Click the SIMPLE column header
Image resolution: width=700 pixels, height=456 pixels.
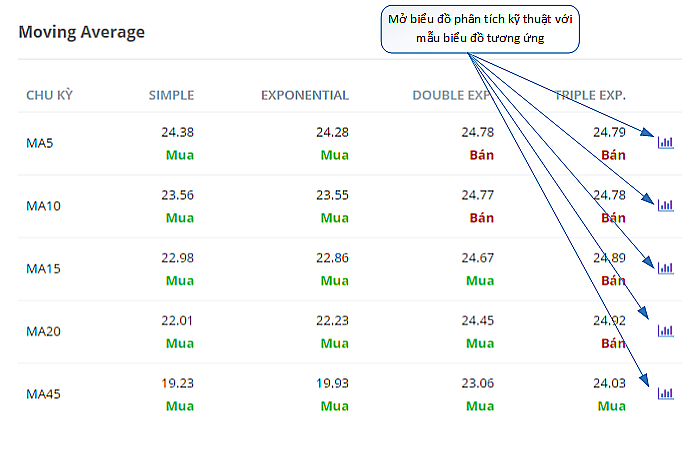[171, 95]
